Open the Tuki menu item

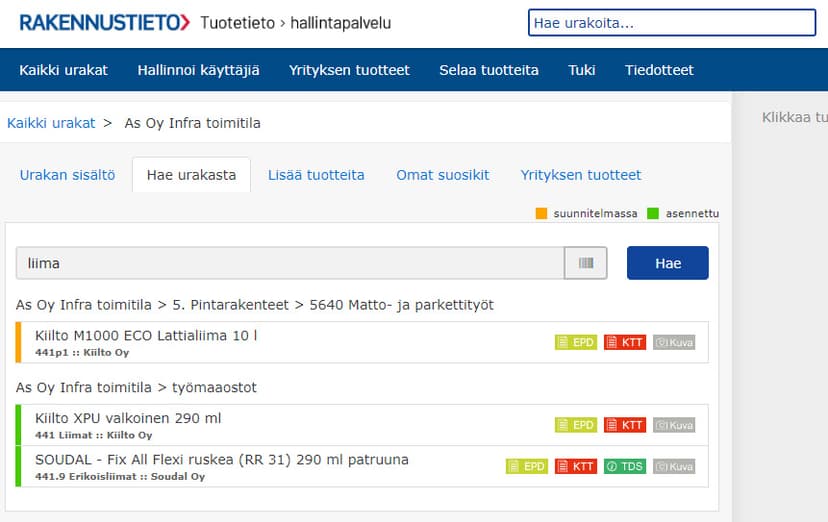582,70
